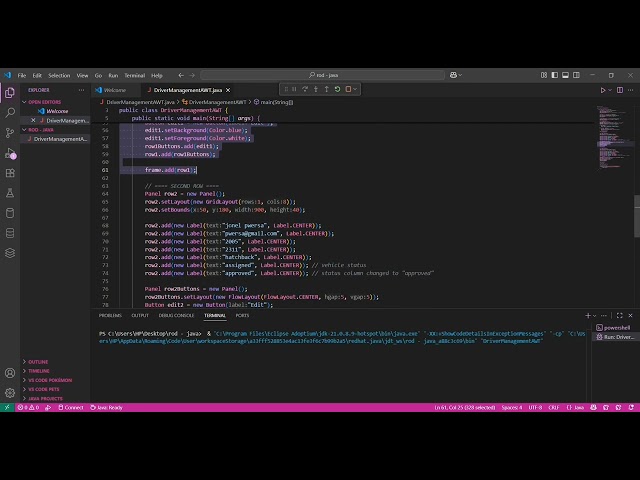The width and height of the screenshot is (640, 480).
Task: Click the Run Java play button in editor
Action: click(x=602, y=90)
